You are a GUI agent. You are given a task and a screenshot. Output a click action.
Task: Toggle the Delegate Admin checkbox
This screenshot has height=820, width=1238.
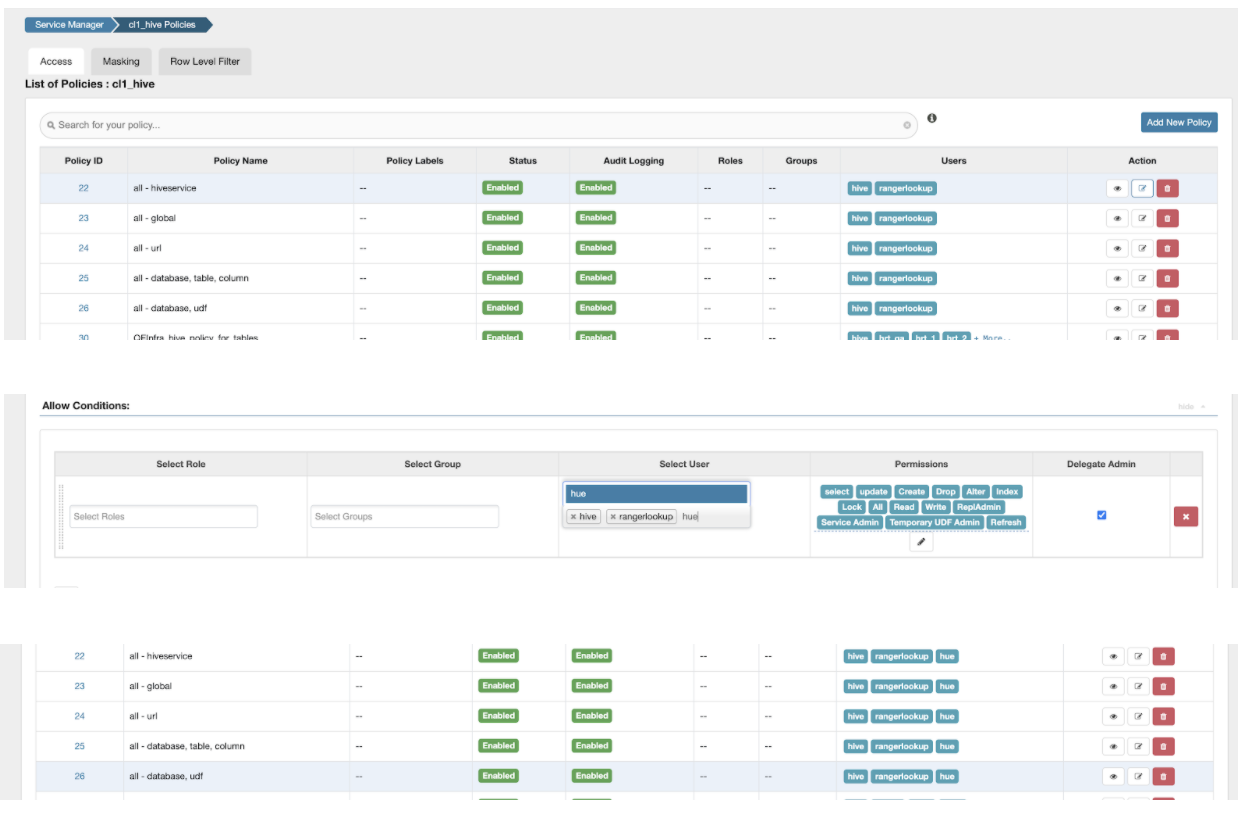point(1101,515)
